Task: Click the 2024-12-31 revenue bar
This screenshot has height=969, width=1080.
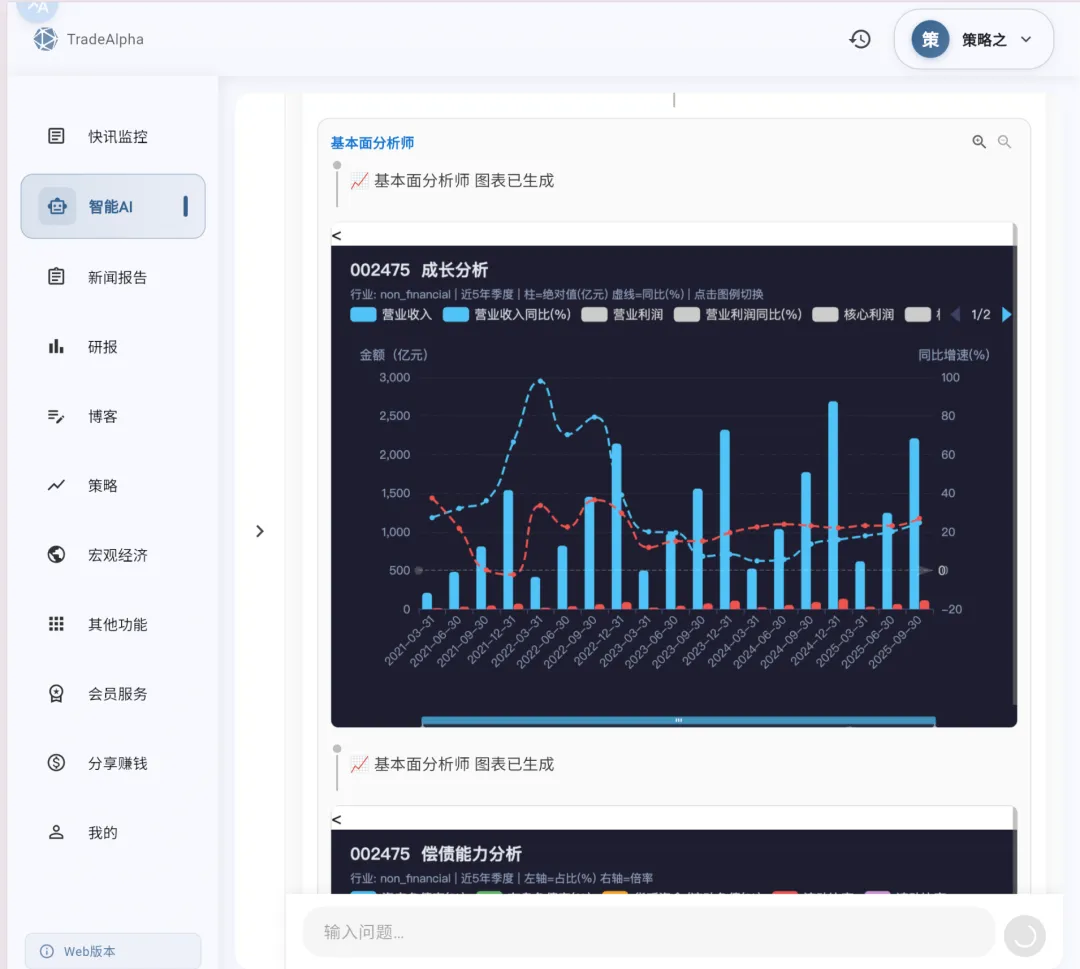Action: [x=833, y=505]
